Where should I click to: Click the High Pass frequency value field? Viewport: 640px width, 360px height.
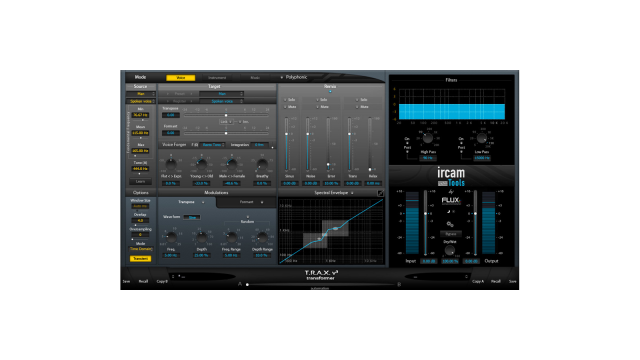[427, 158]
